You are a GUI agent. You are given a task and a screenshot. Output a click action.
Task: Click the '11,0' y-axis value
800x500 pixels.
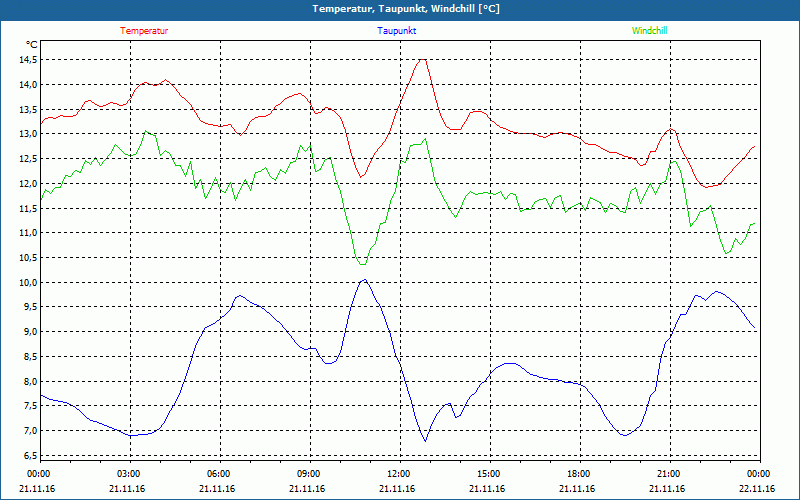29,233
